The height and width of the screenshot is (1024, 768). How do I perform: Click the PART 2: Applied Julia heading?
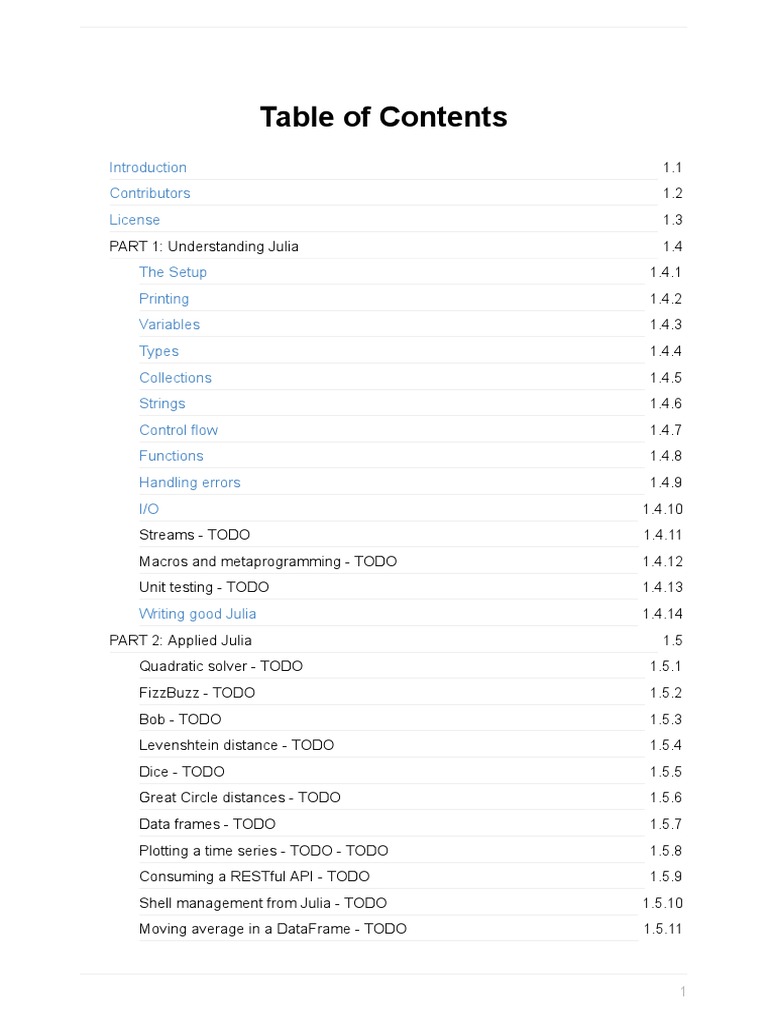180,640
